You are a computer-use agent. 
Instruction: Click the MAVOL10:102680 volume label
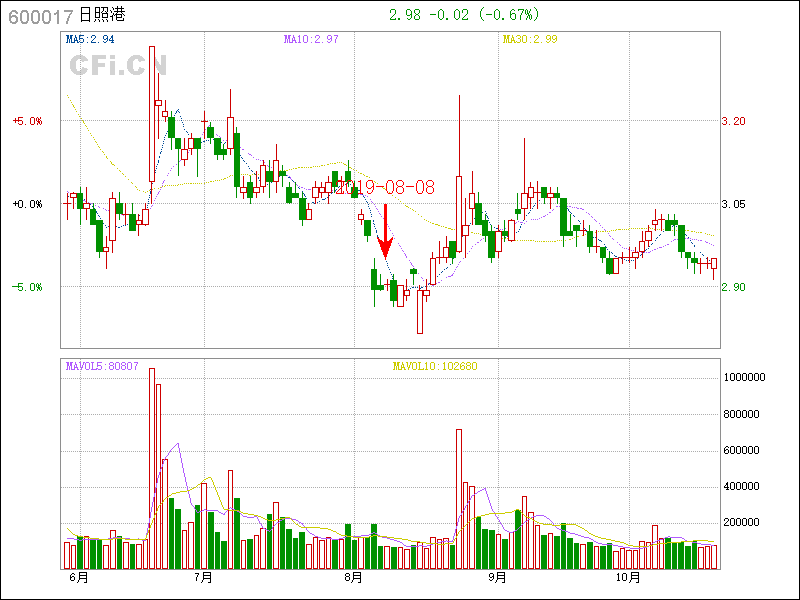coord(435,366)
